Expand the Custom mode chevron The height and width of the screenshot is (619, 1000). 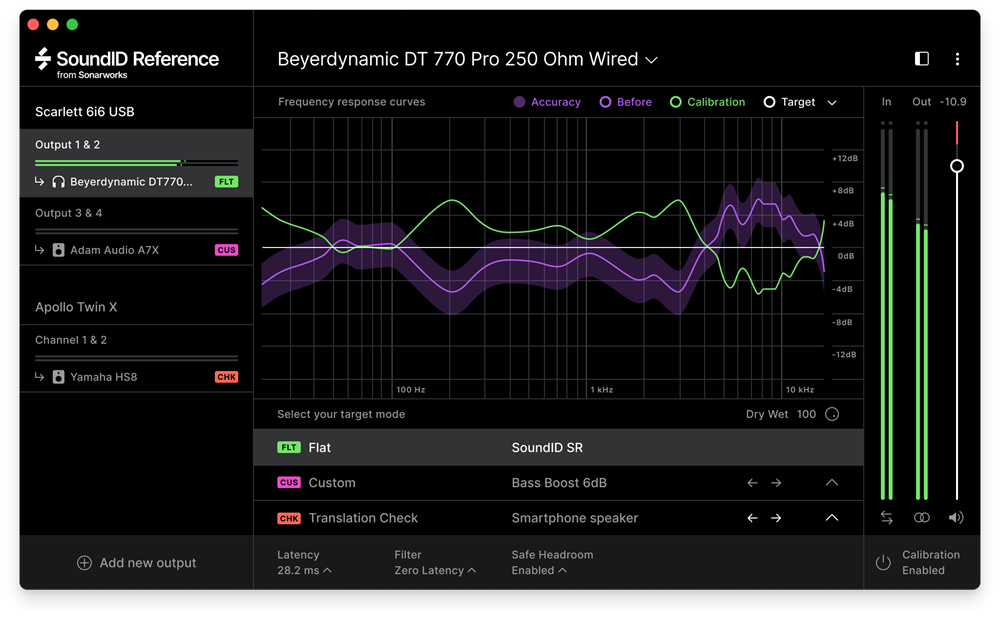tap(832, 483)
